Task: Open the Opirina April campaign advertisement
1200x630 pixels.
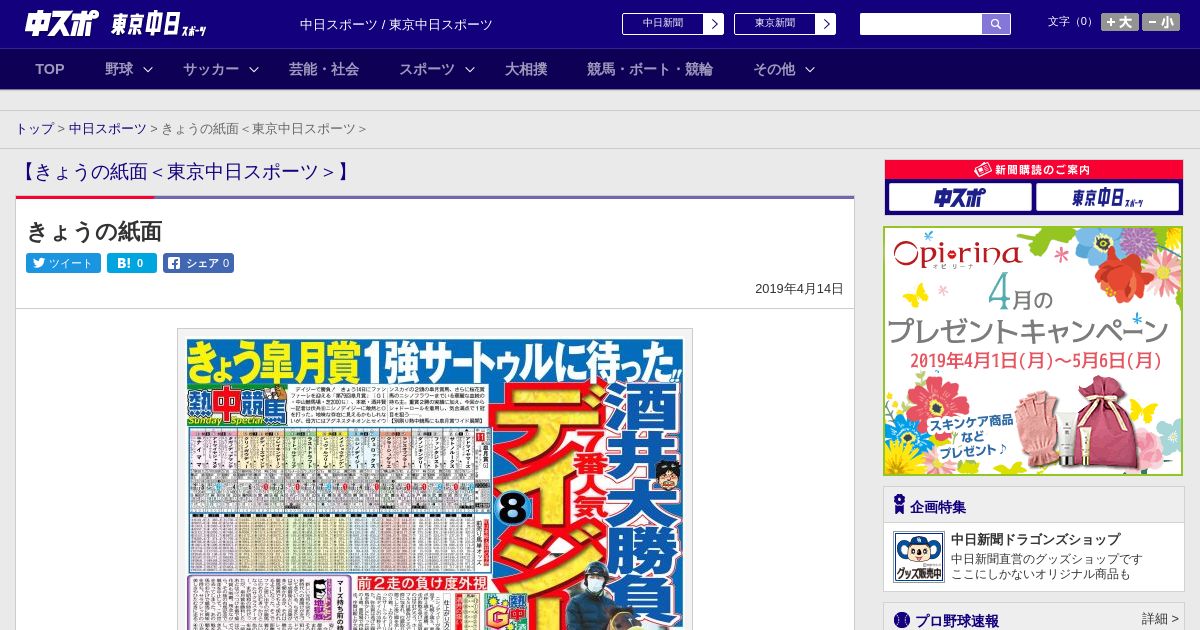Action: pyautogui.click(x=1033, y=351)
